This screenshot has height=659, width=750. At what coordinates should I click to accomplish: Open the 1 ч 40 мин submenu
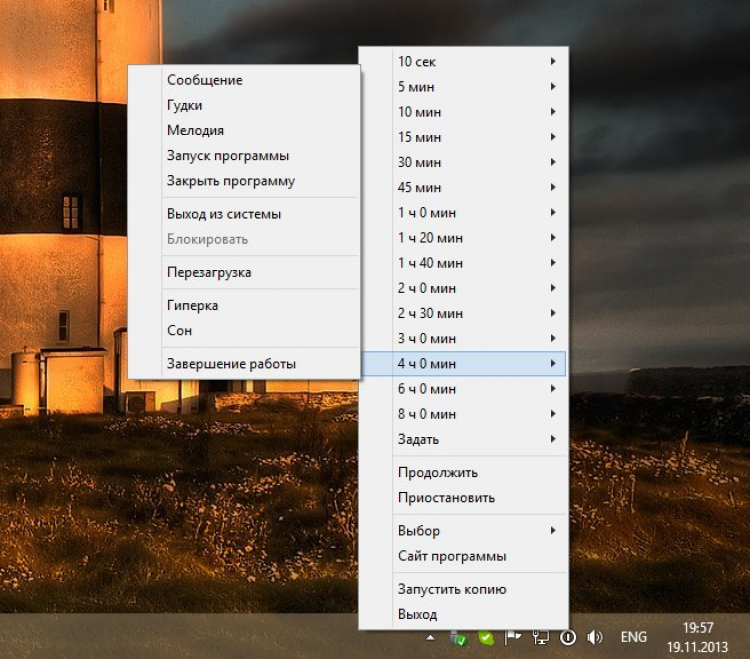(x=463, y=263)
